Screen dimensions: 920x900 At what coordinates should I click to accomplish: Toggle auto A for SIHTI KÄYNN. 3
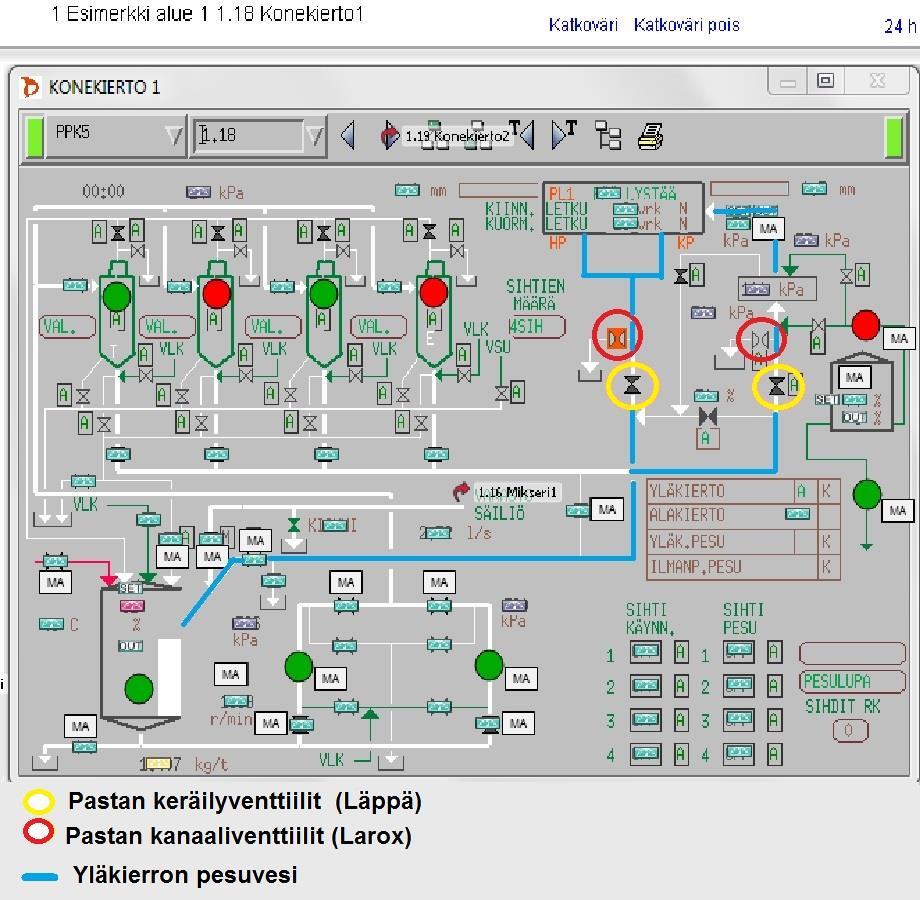pos(681,720)
